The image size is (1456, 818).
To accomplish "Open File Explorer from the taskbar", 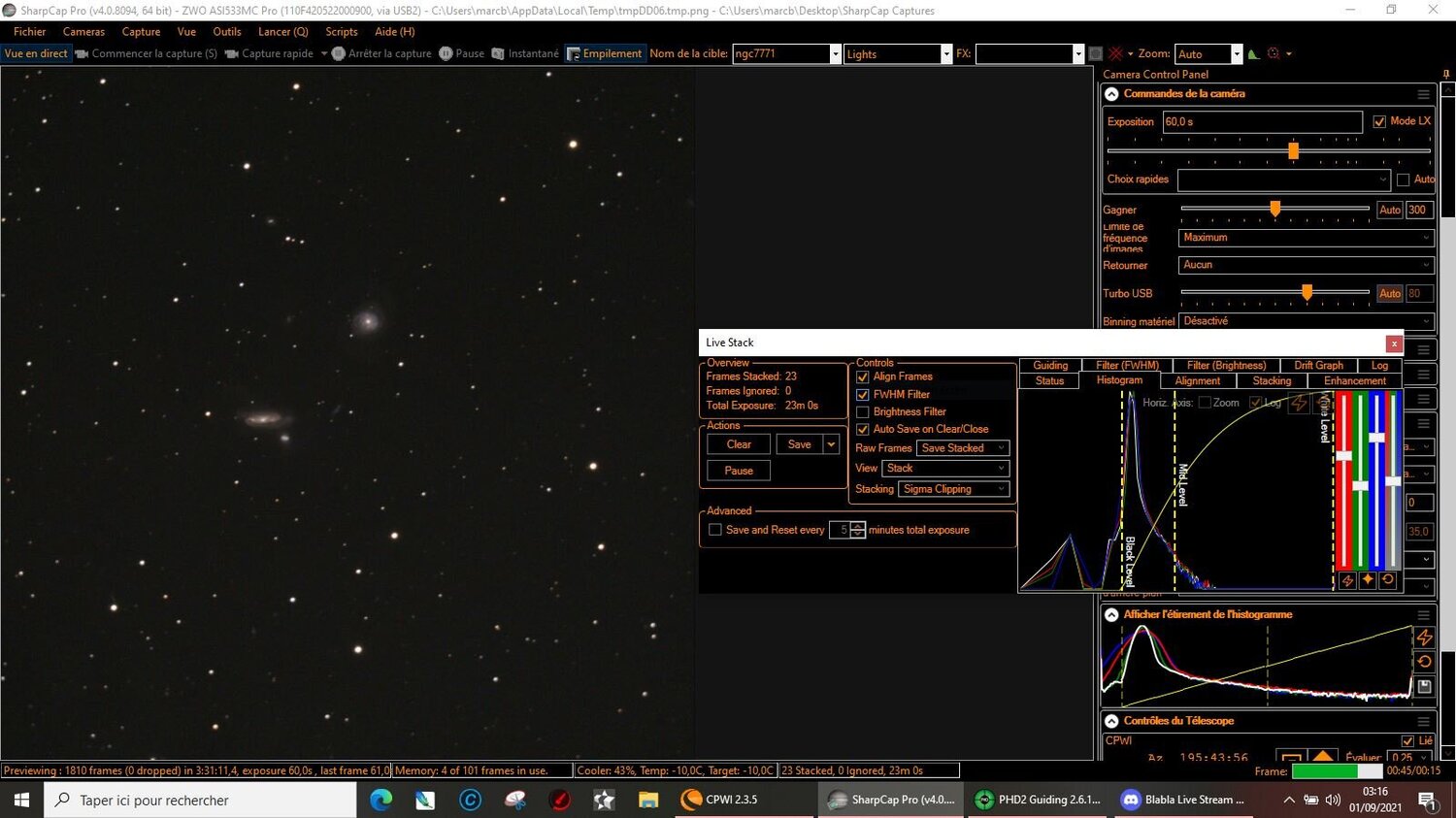I will click(x=648, y=800).
